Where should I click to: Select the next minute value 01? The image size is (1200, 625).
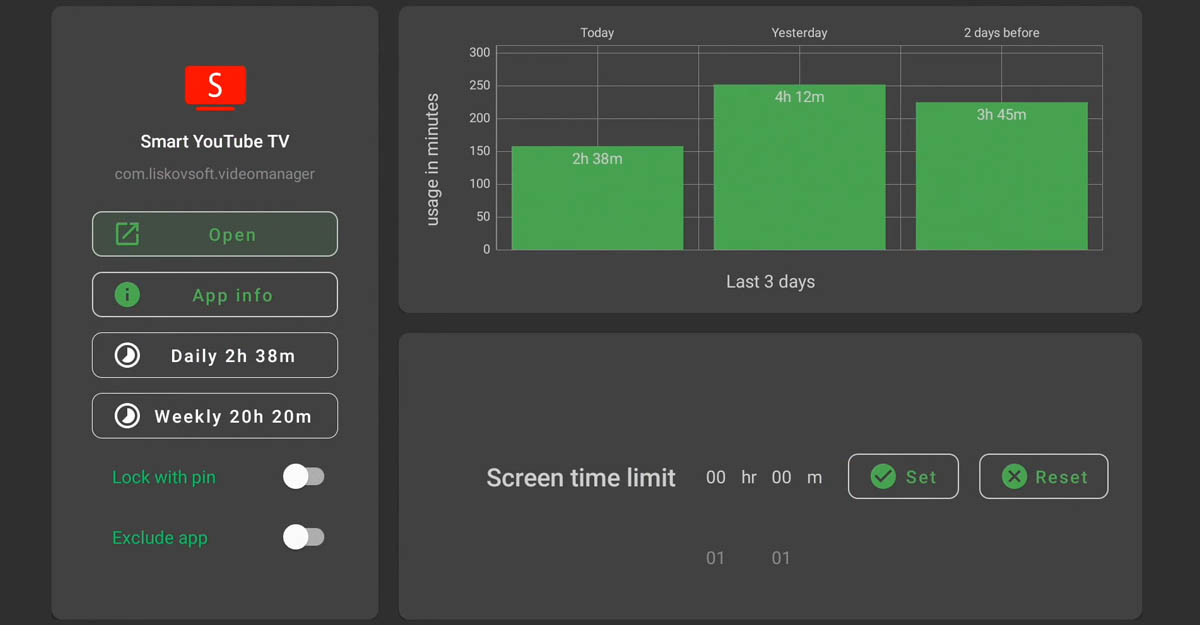(x=781, y=558)
